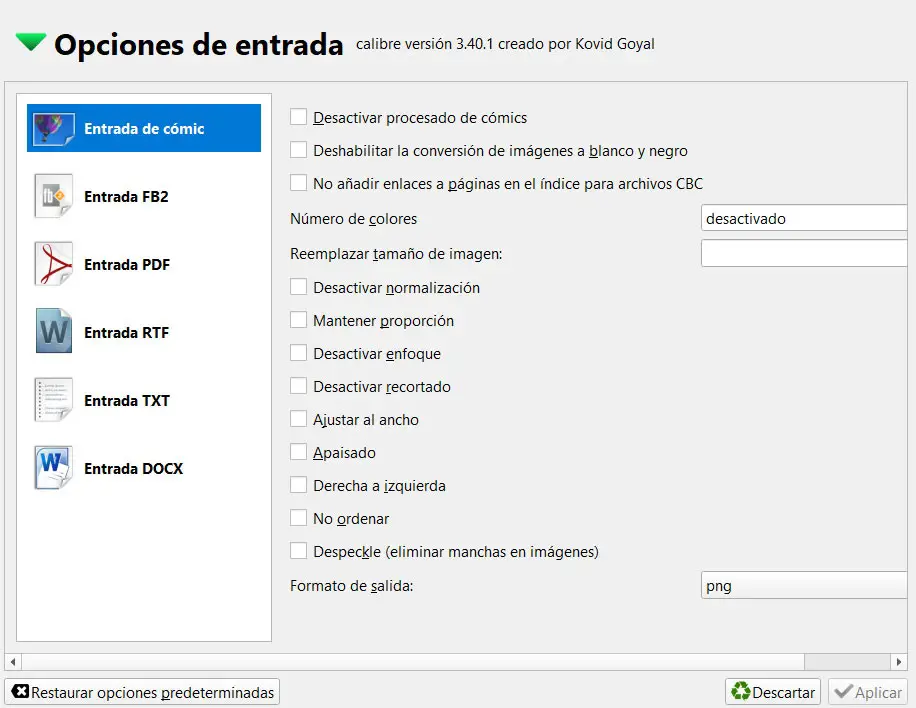Select the Entrada TXT label
The height and width of the screenshot is (708, 916).
127,400
